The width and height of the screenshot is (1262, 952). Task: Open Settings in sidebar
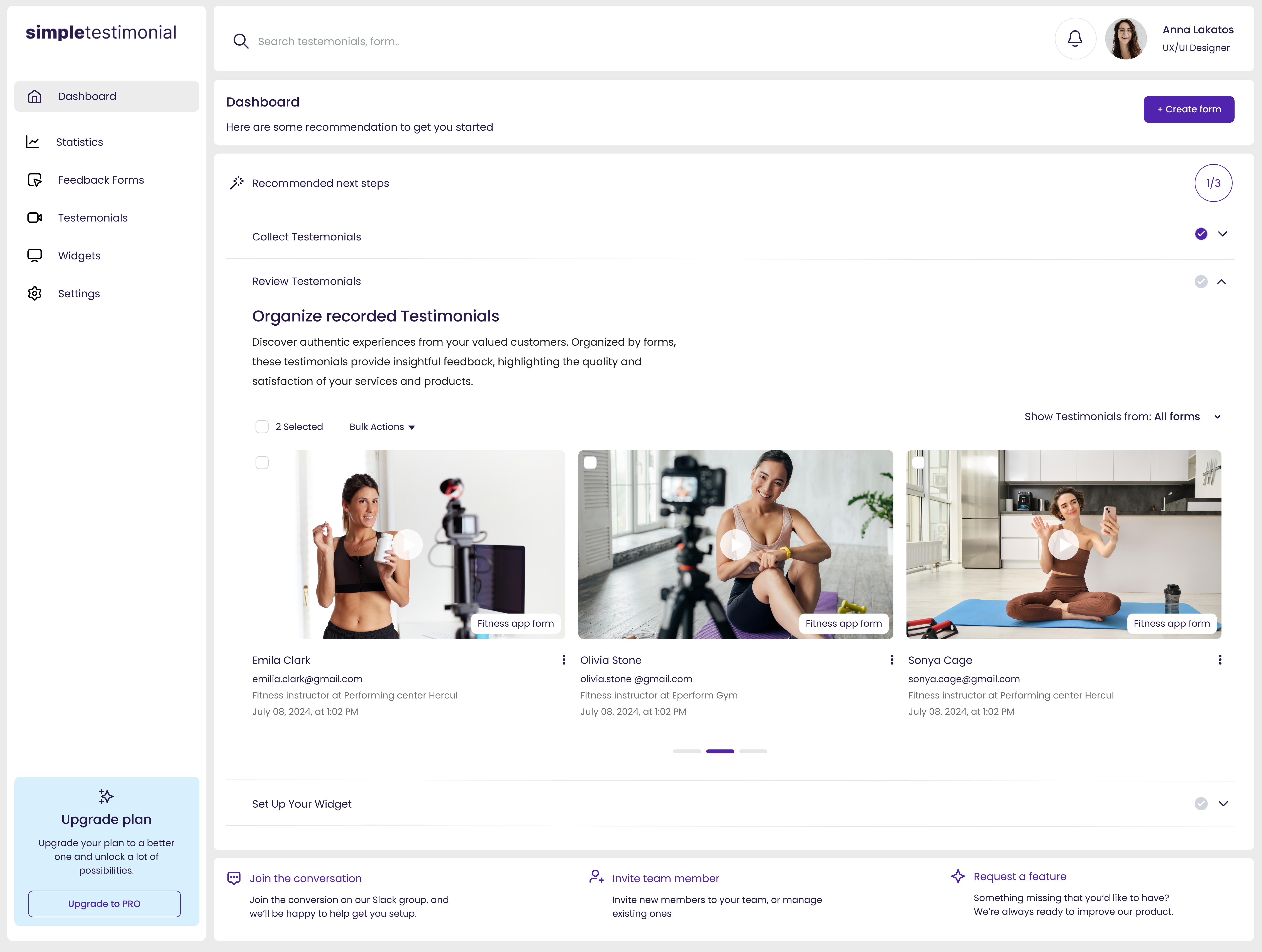click(79, 294)
